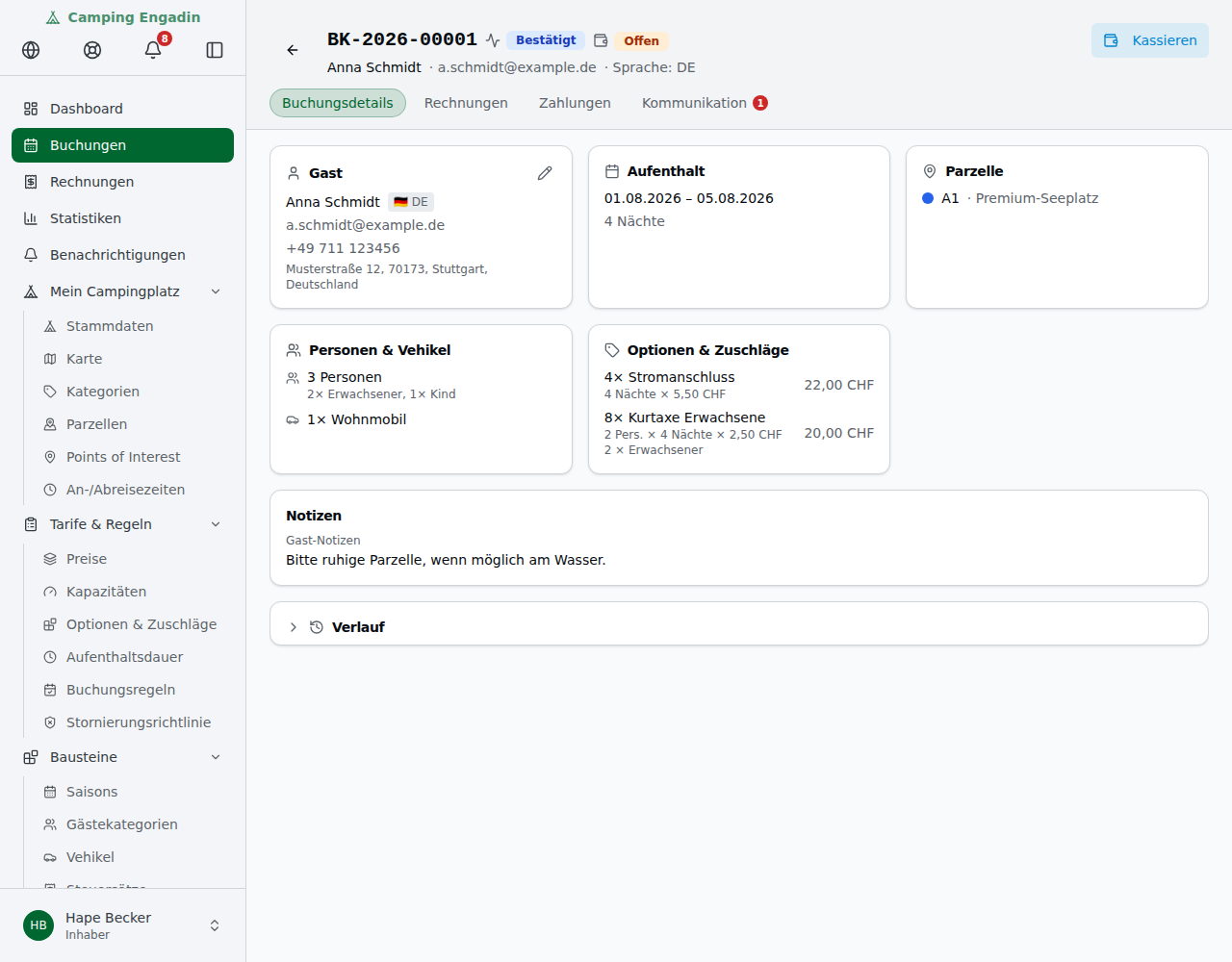Click the Aufenthalt calendar icon
Viewport: 1232px width, 962px height.
pyautogui.click(x=612, y=171)
